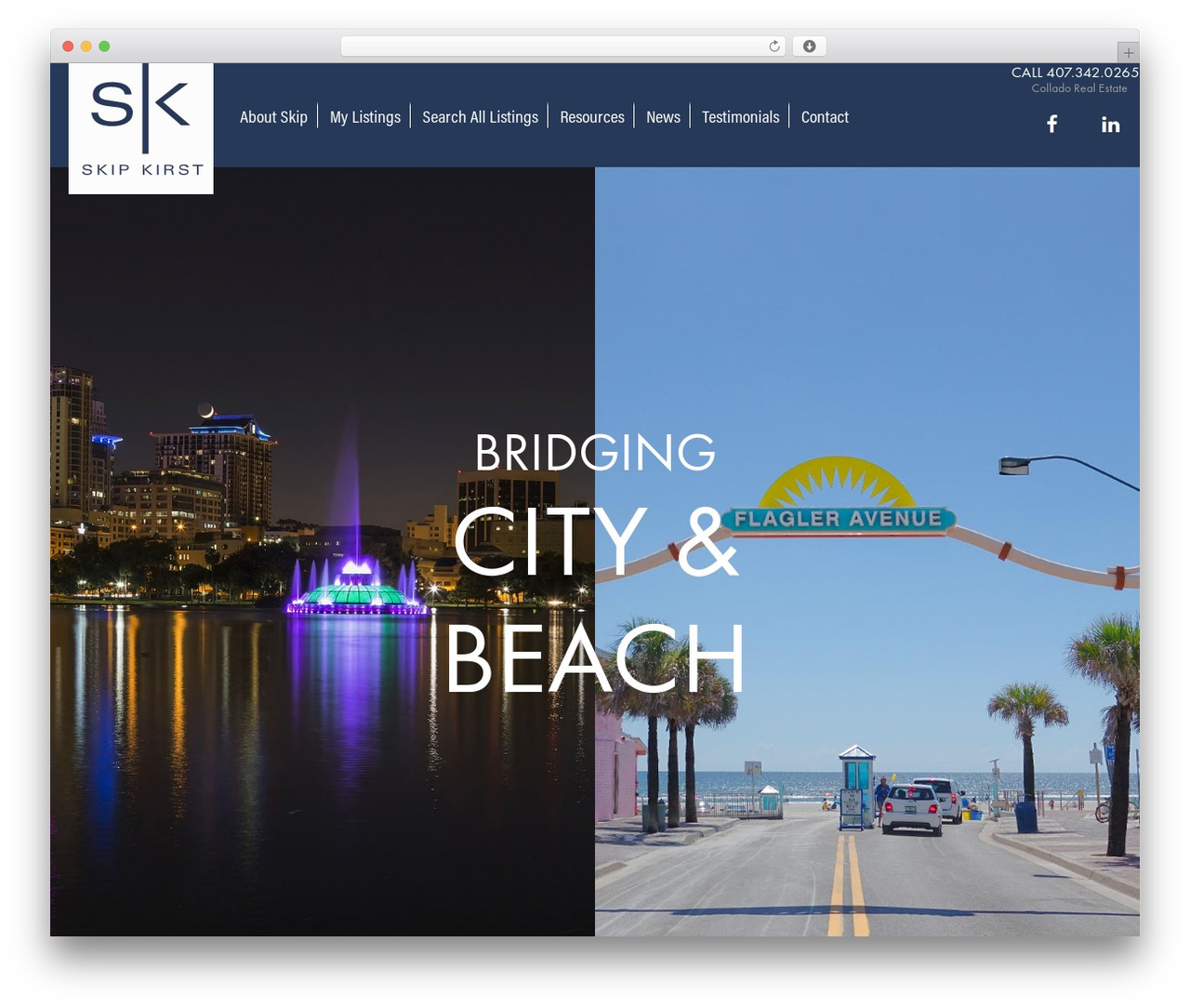Go to the Contact page
Viewport: 1190px width, 1008px height.
coord(825,117)
